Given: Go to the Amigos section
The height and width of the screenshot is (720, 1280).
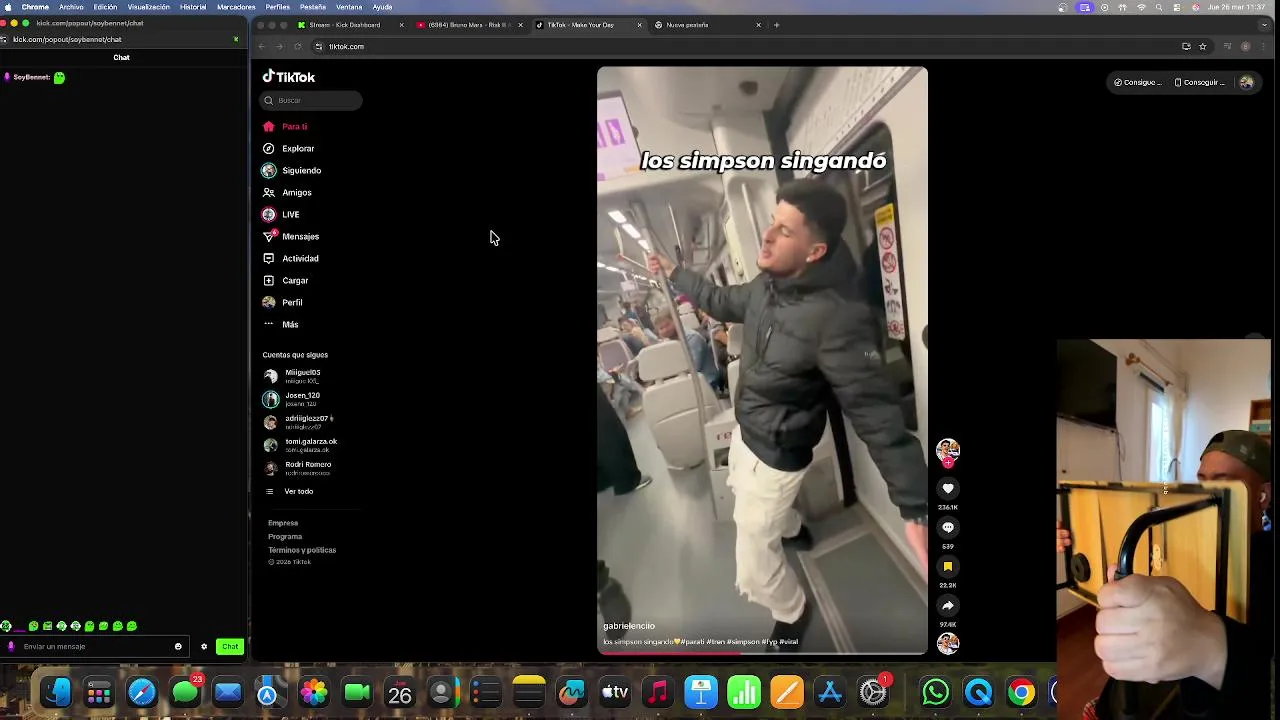Looking at the screenshot, I should pos(287,193).
